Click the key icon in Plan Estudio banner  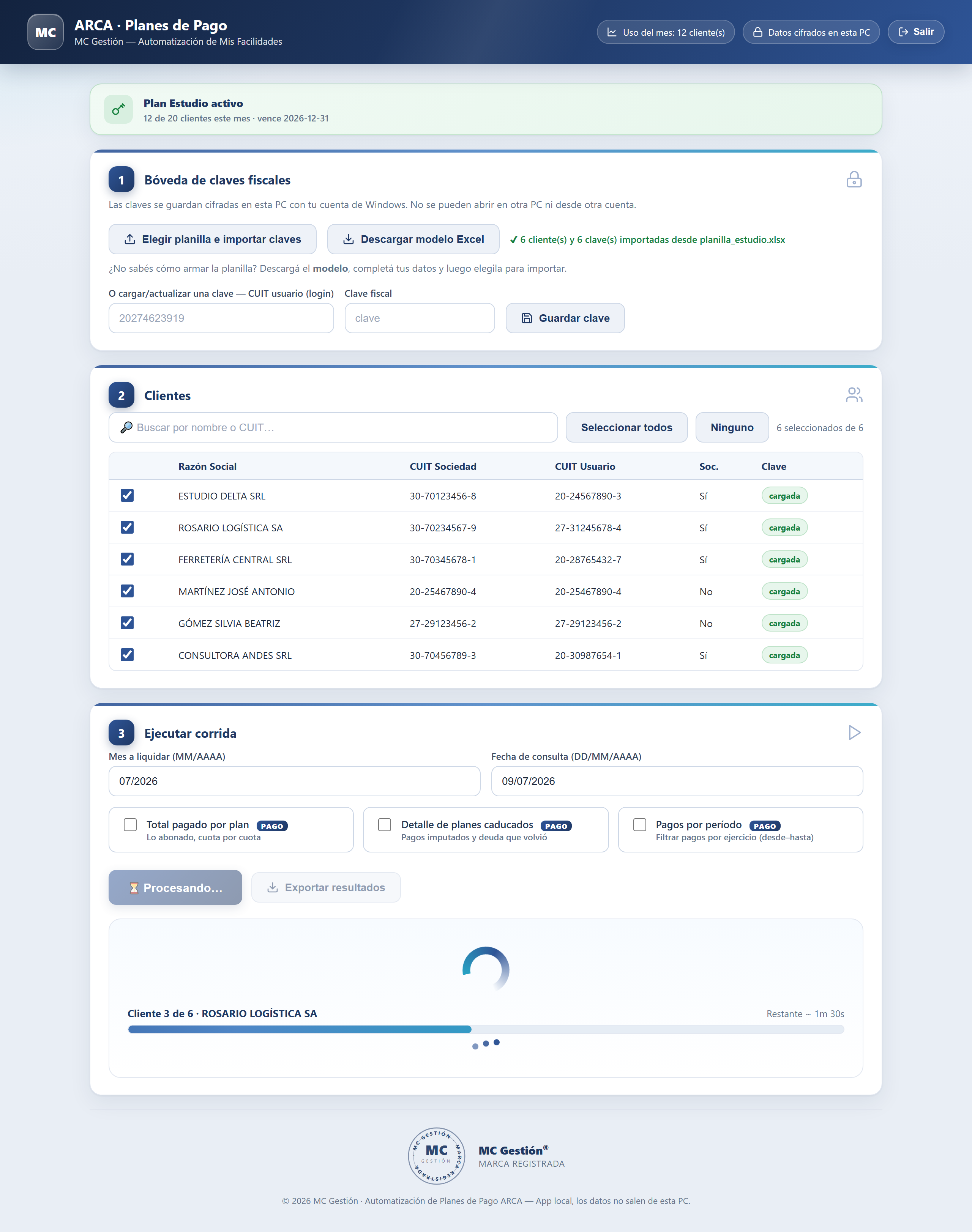118,109
